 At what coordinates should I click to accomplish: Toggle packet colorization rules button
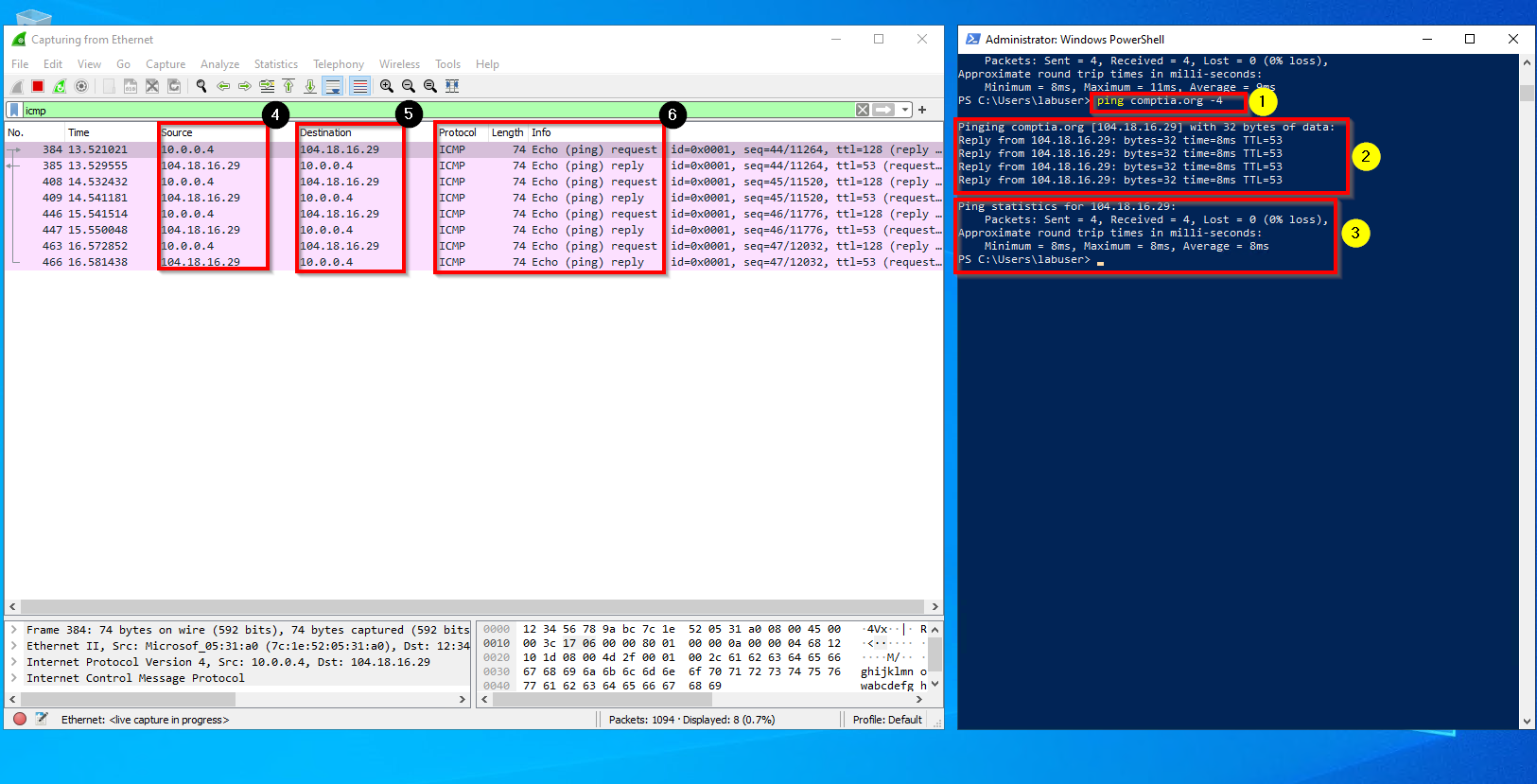360,86
